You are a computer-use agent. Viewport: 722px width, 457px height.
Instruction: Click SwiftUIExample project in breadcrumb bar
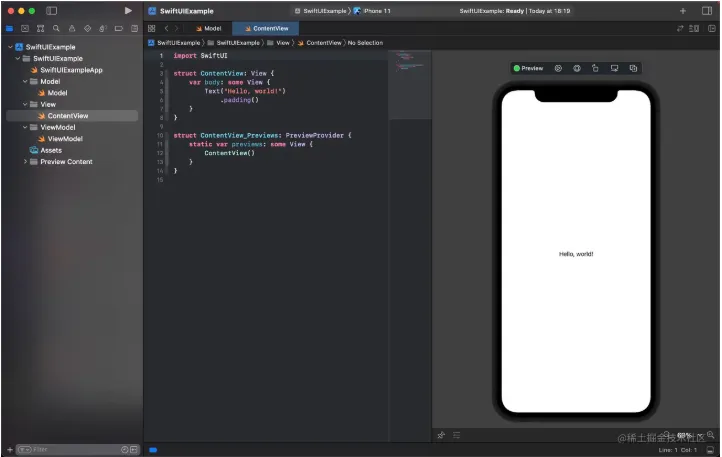pyautogui.click(x=174, y=43)
